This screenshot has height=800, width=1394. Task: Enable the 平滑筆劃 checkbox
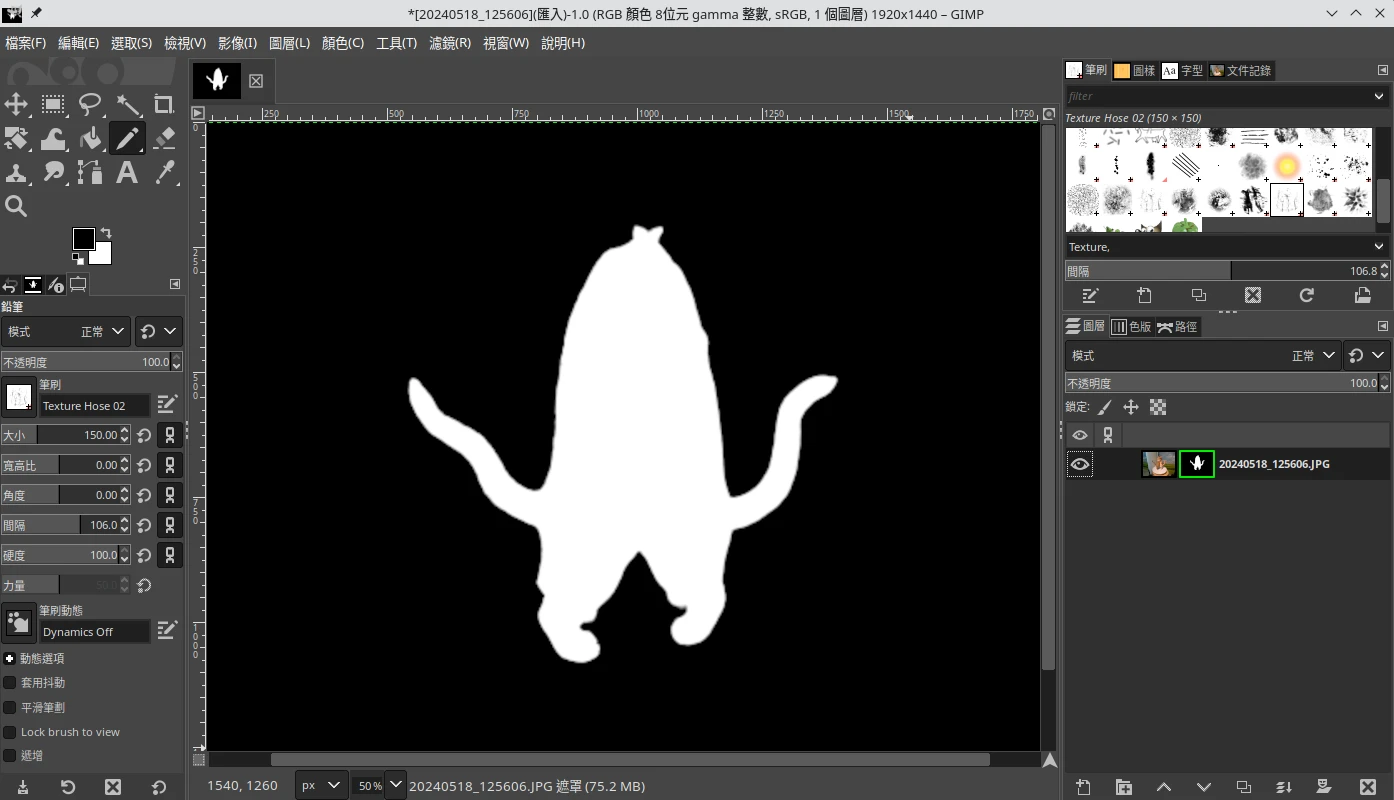pos(10,708)
